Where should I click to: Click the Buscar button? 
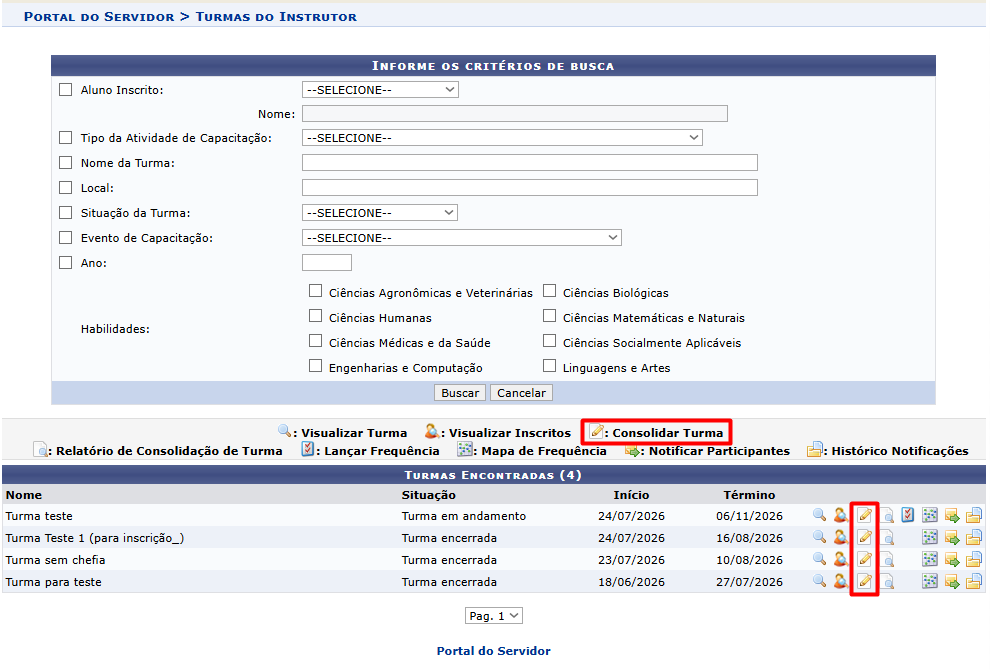pos(460,393)
